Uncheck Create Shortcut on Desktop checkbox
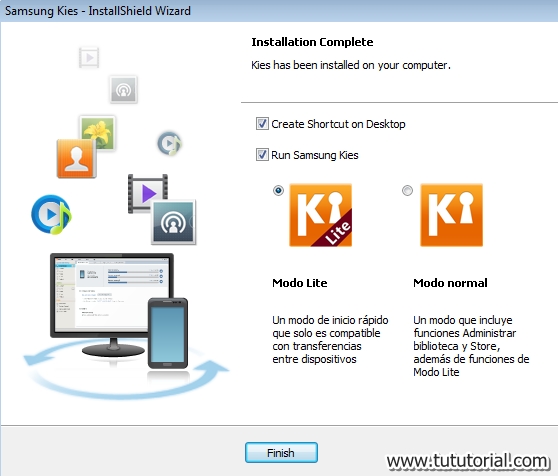The width and height of the screenshot is (558, 476). [262, 124]
